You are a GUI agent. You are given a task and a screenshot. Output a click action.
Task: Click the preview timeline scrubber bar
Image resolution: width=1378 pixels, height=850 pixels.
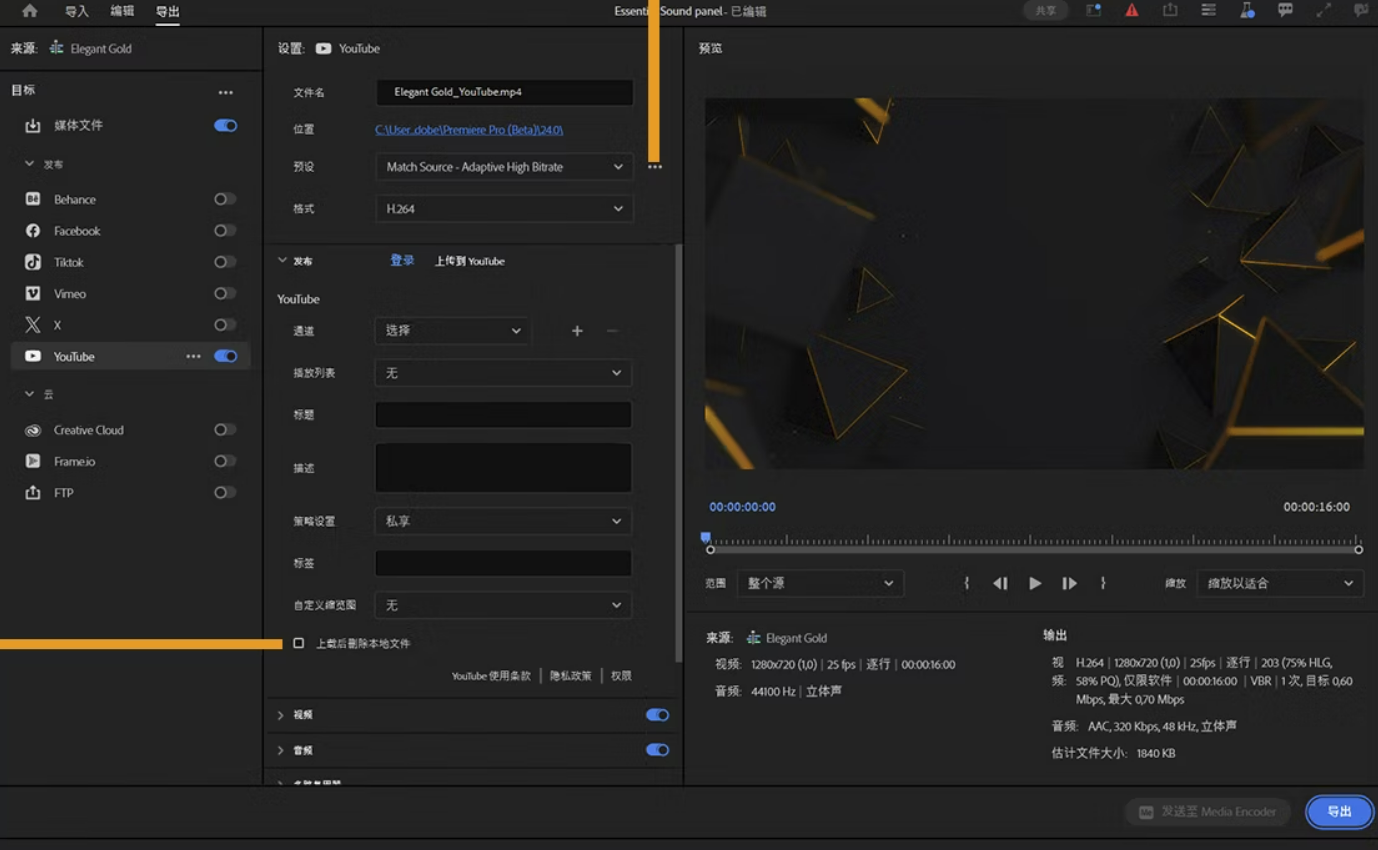point(1033,549)
